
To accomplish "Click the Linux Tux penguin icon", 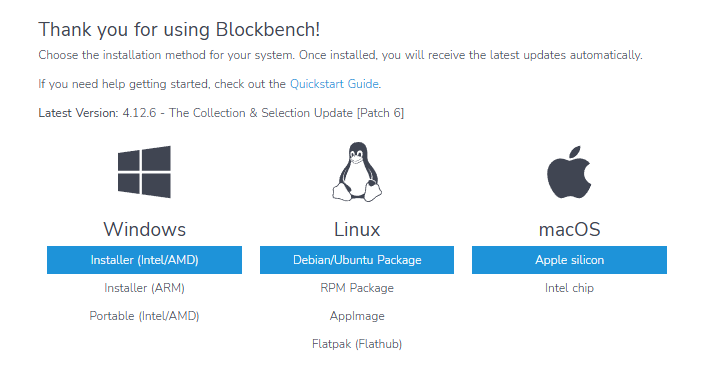I will click(x=357, y=172).
